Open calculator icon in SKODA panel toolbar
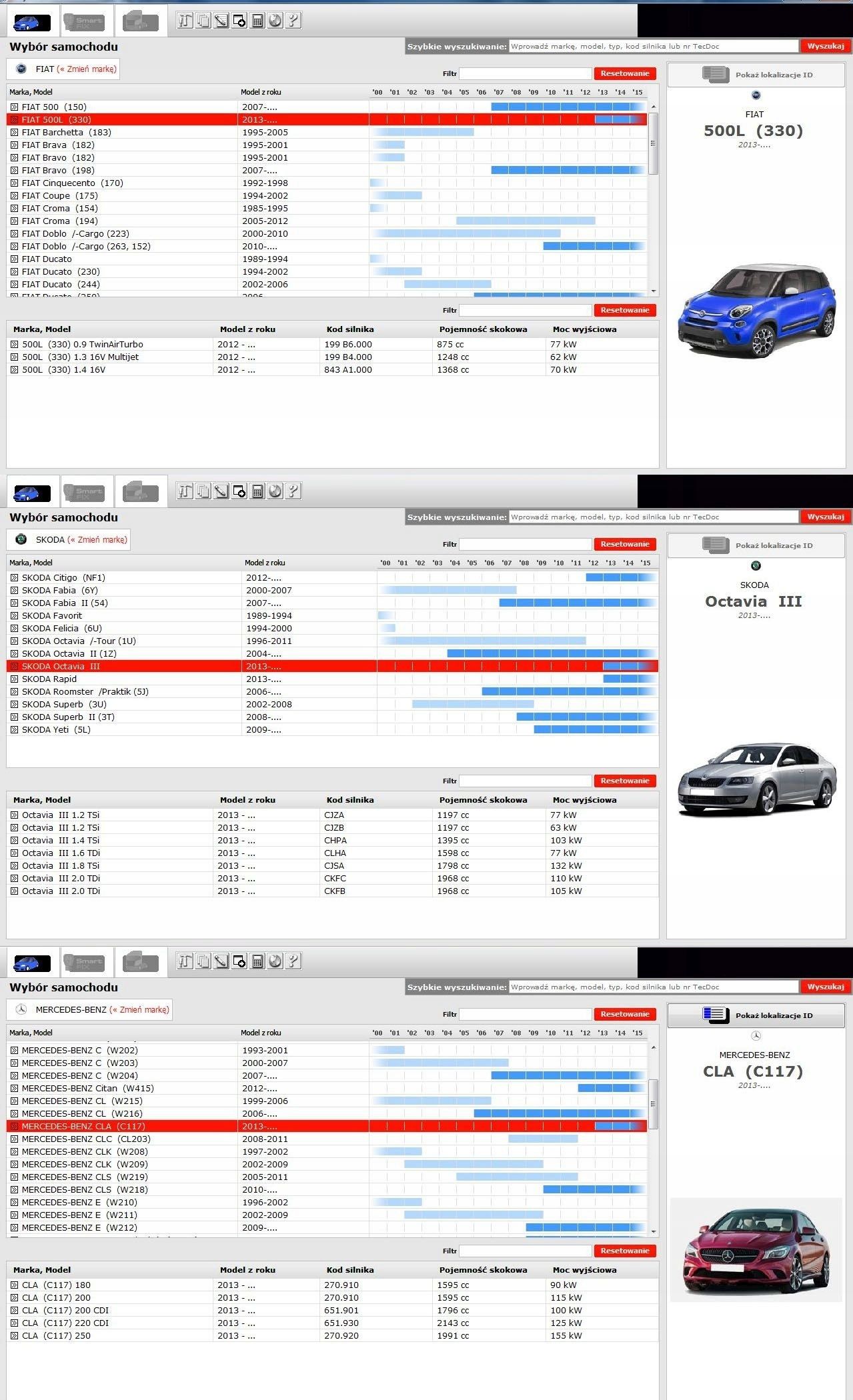This screenshot has height=1400, width=853. 257,491
